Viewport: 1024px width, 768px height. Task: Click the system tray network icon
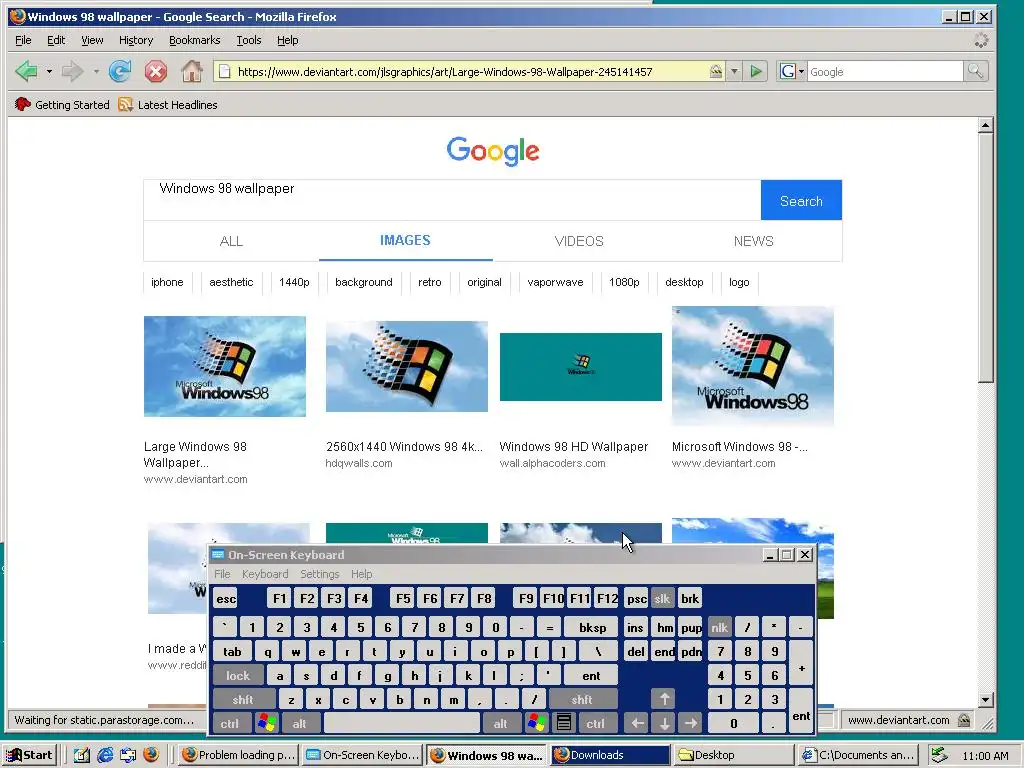click(x=939, y=755)
